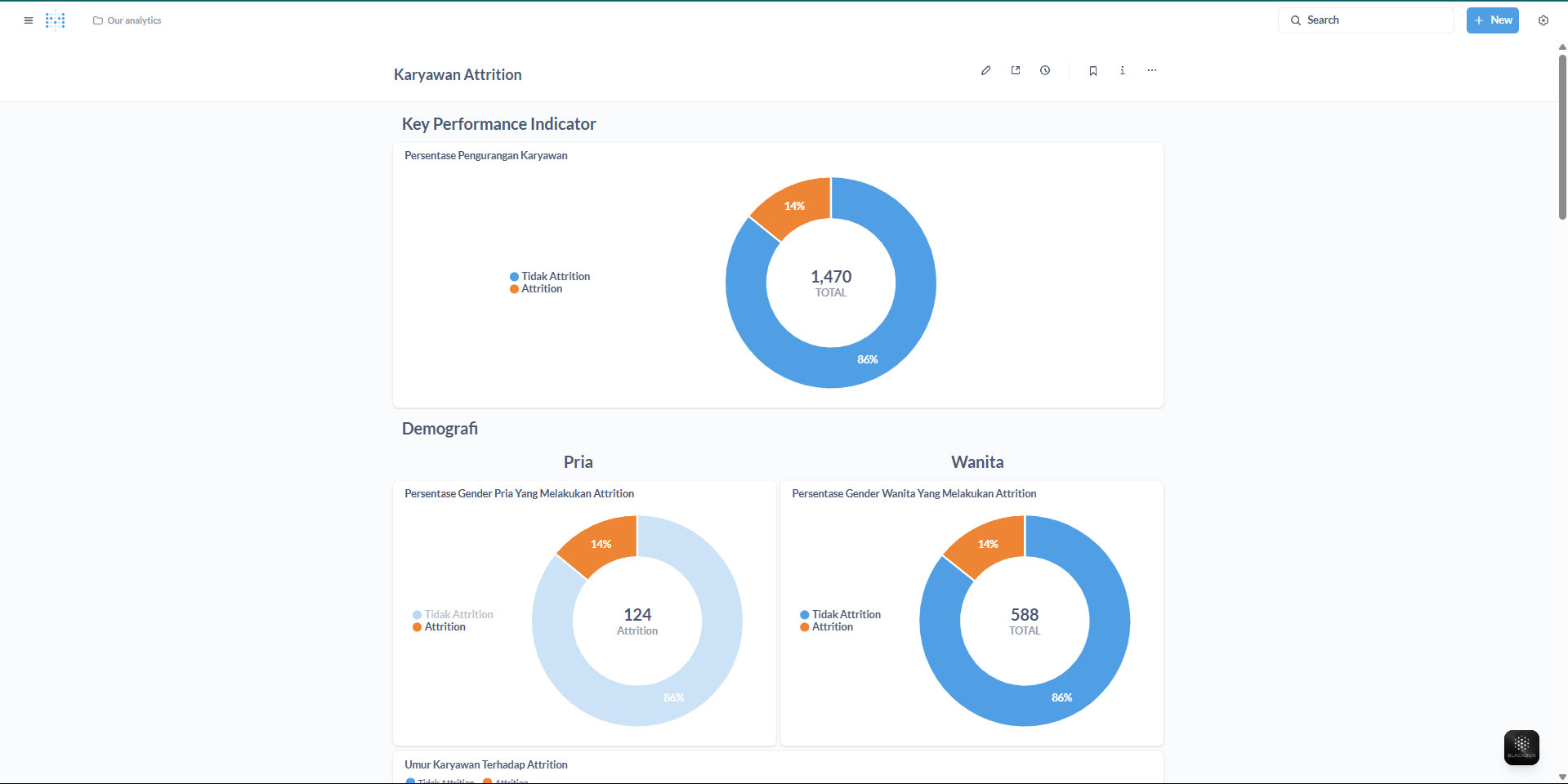Click the black floating assistant icon

(1521, 747)
